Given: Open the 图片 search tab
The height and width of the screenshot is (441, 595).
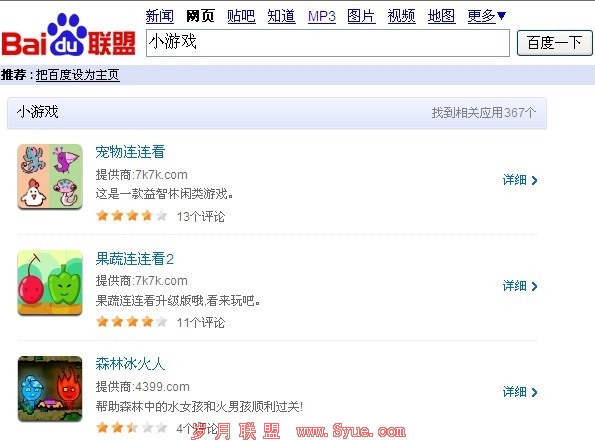Looking at the screenshot, I should coord(361,16).
